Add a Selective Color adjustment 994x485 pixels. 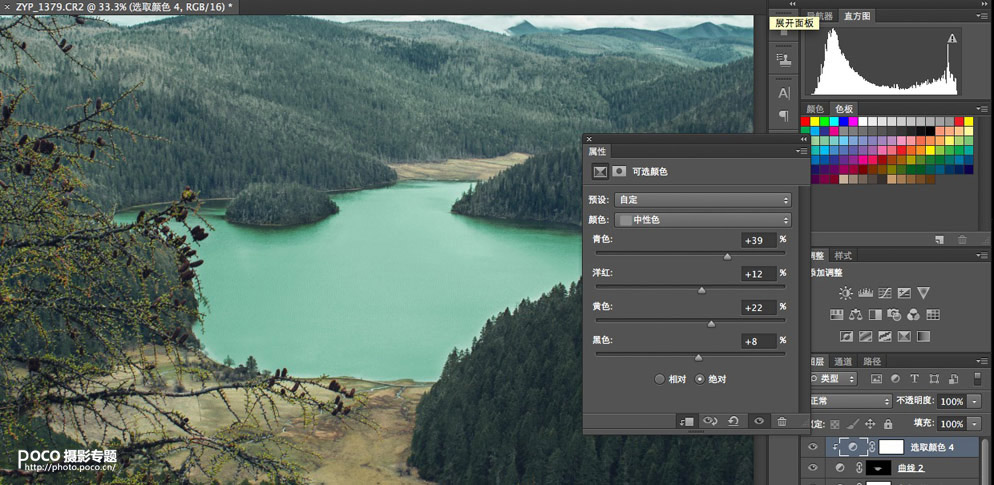pyautogui.click(x=904, y=336)
